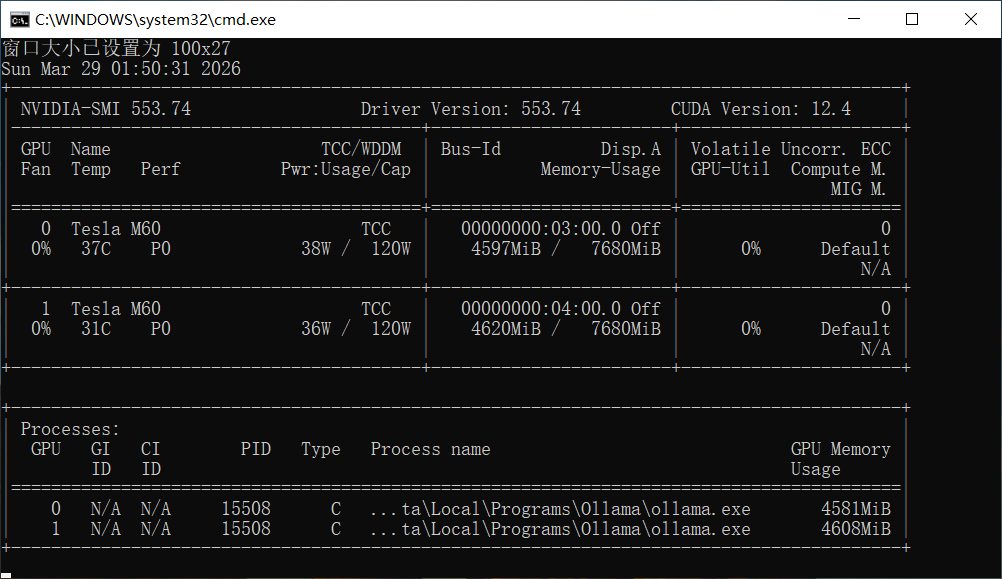Click the 4620MiB memory usage value
The width and height of the screenshot is (1002, 579).
505,329
